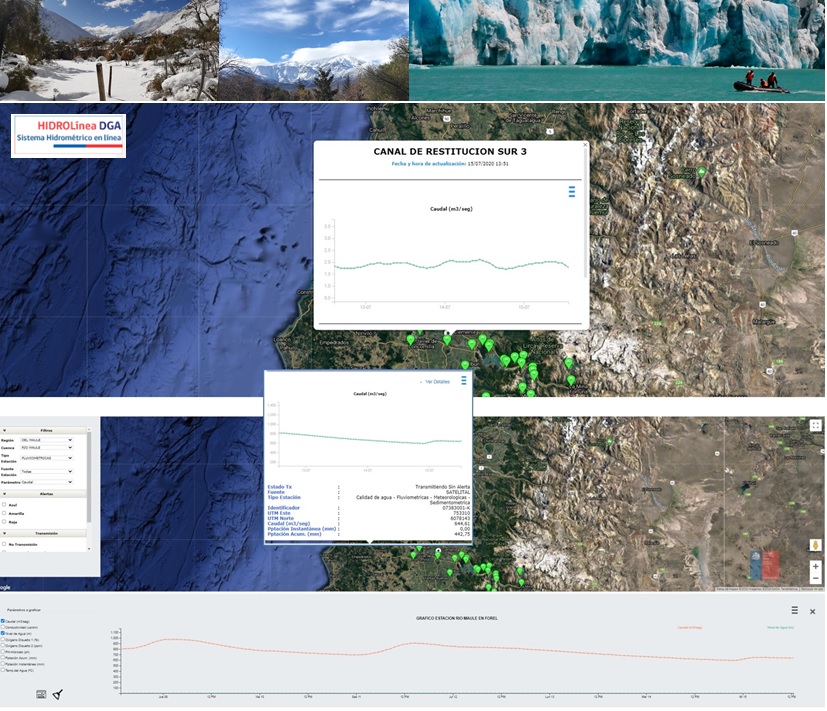Click the Nivel de Agua legend entry
Viewport: 827px width, 711px height.
780,628
